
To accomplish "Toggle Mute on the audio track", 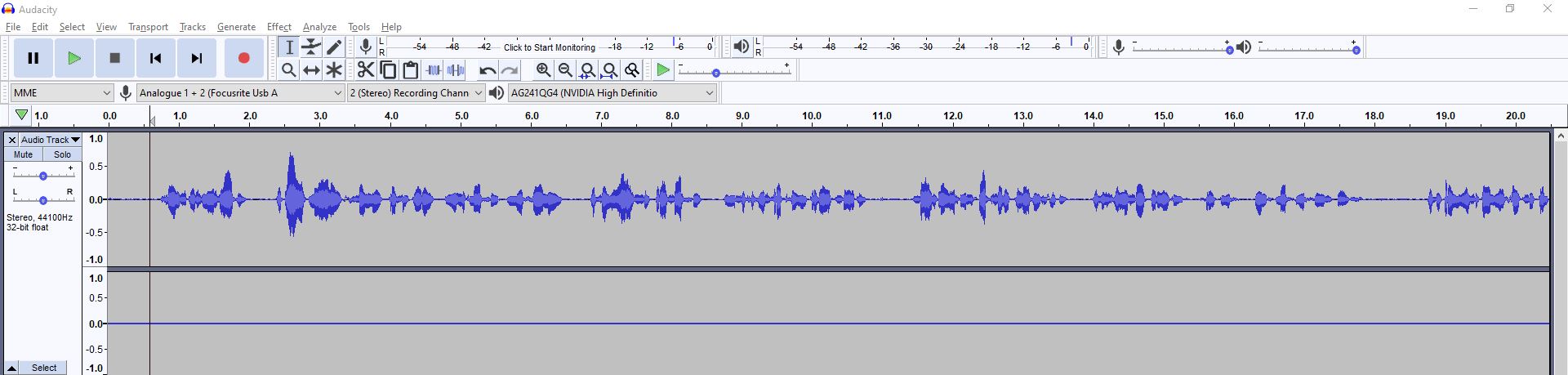I will point(24,154).
